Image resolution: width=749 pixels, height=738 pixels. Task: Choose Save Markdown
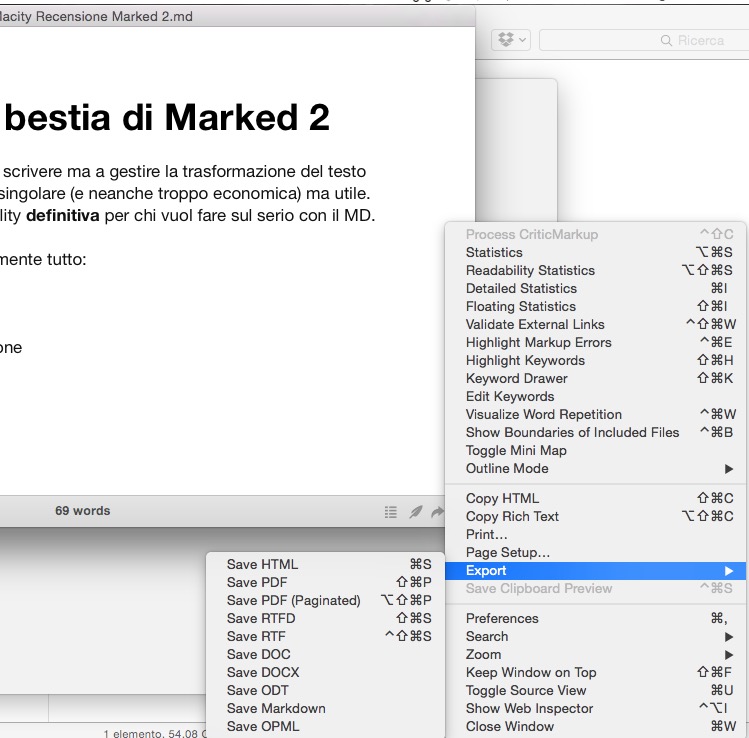(x=325, y=708)
